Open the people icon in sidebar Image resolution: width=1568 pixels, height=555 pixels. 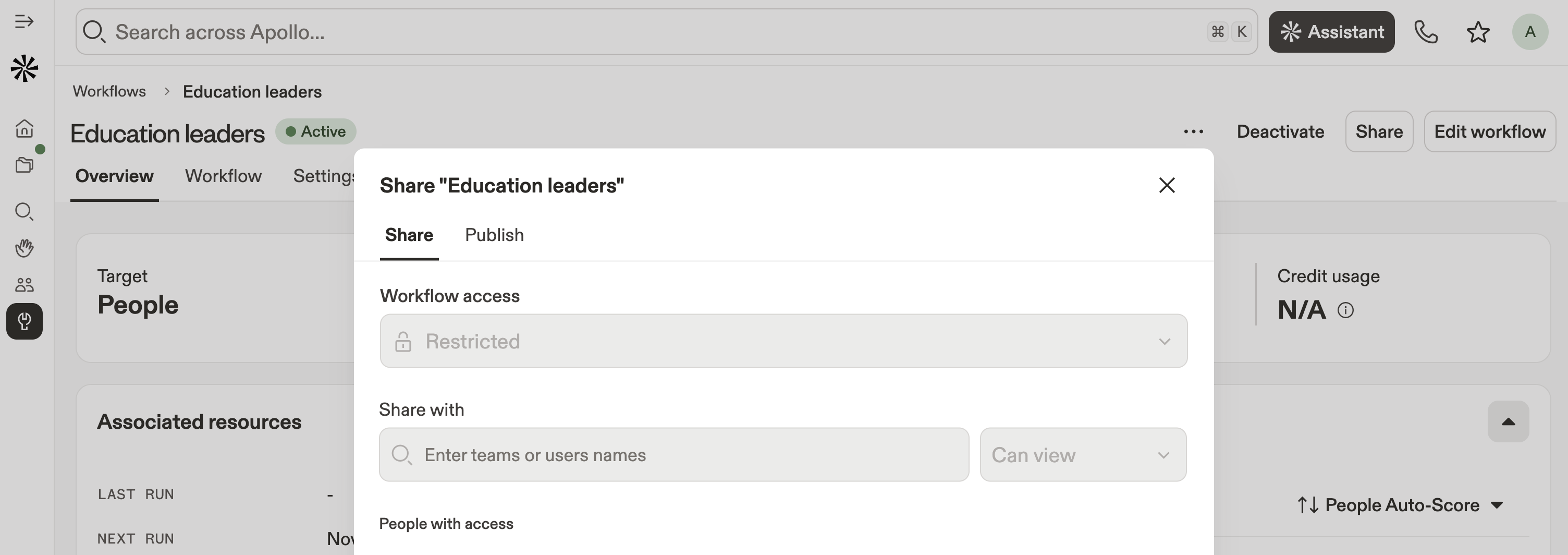[24, 284]
